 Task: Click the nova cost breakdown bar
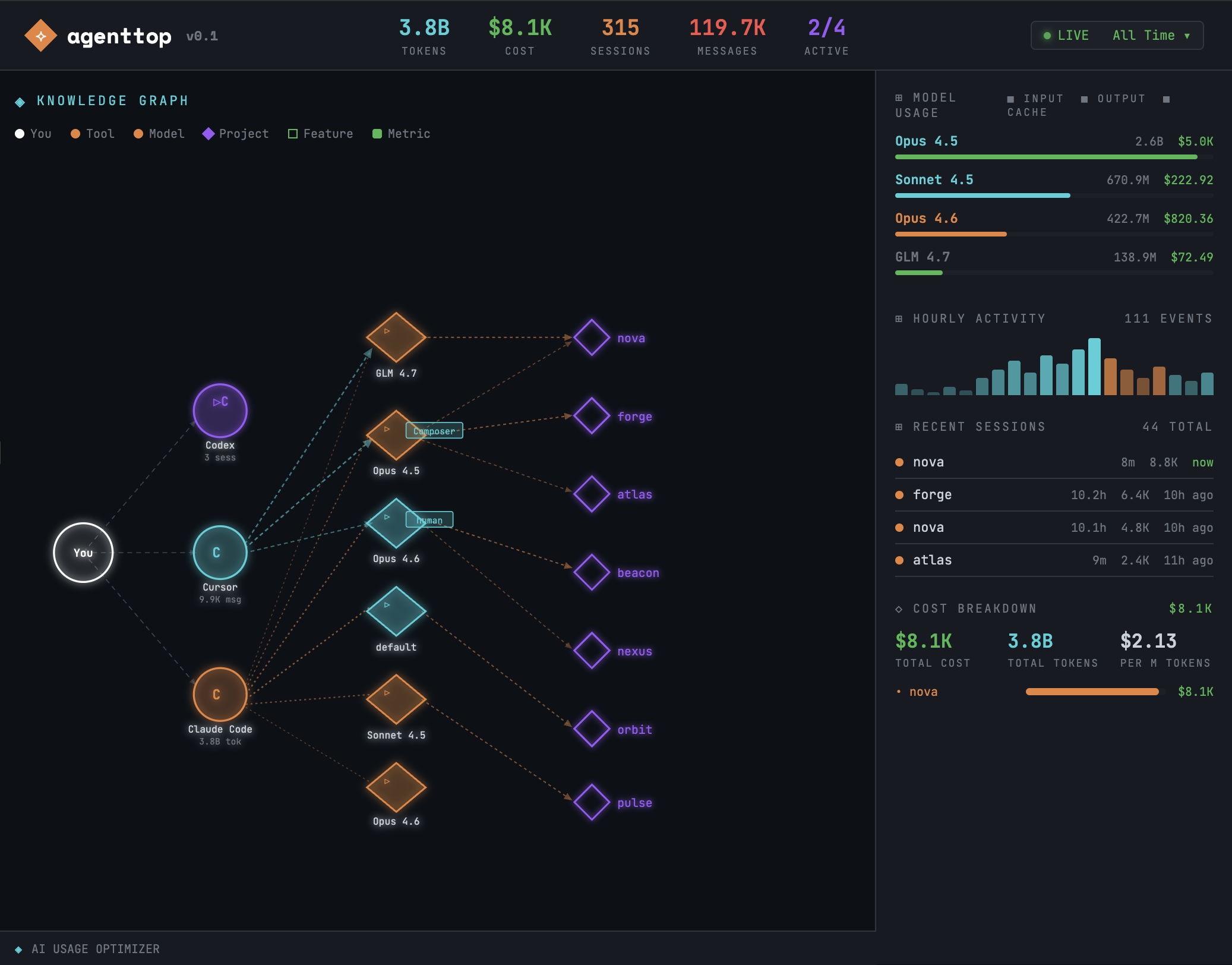[x=1093, y=691]
